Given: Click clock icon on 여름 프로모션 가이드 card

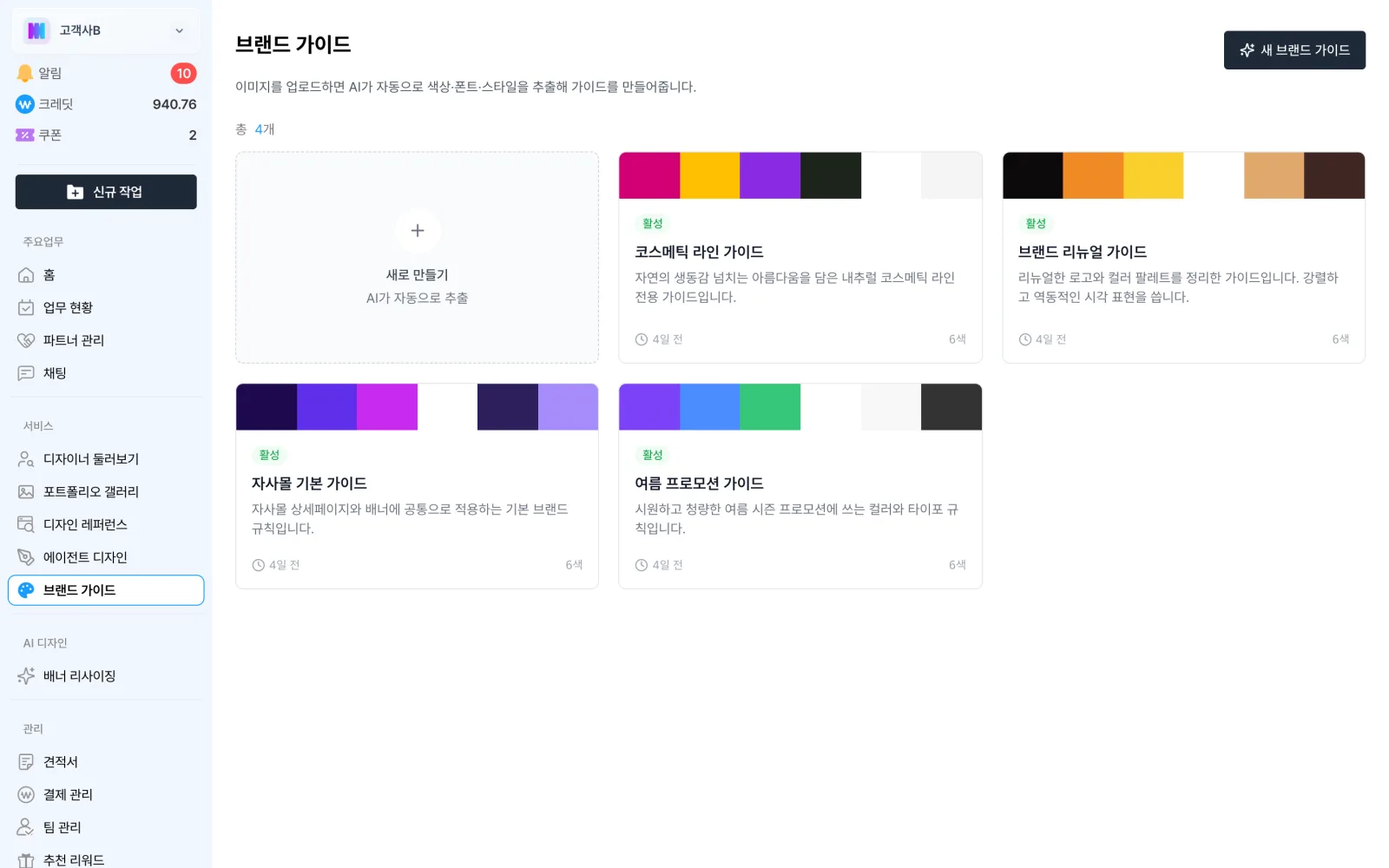Looking at the screenshot, I should 642,565.
